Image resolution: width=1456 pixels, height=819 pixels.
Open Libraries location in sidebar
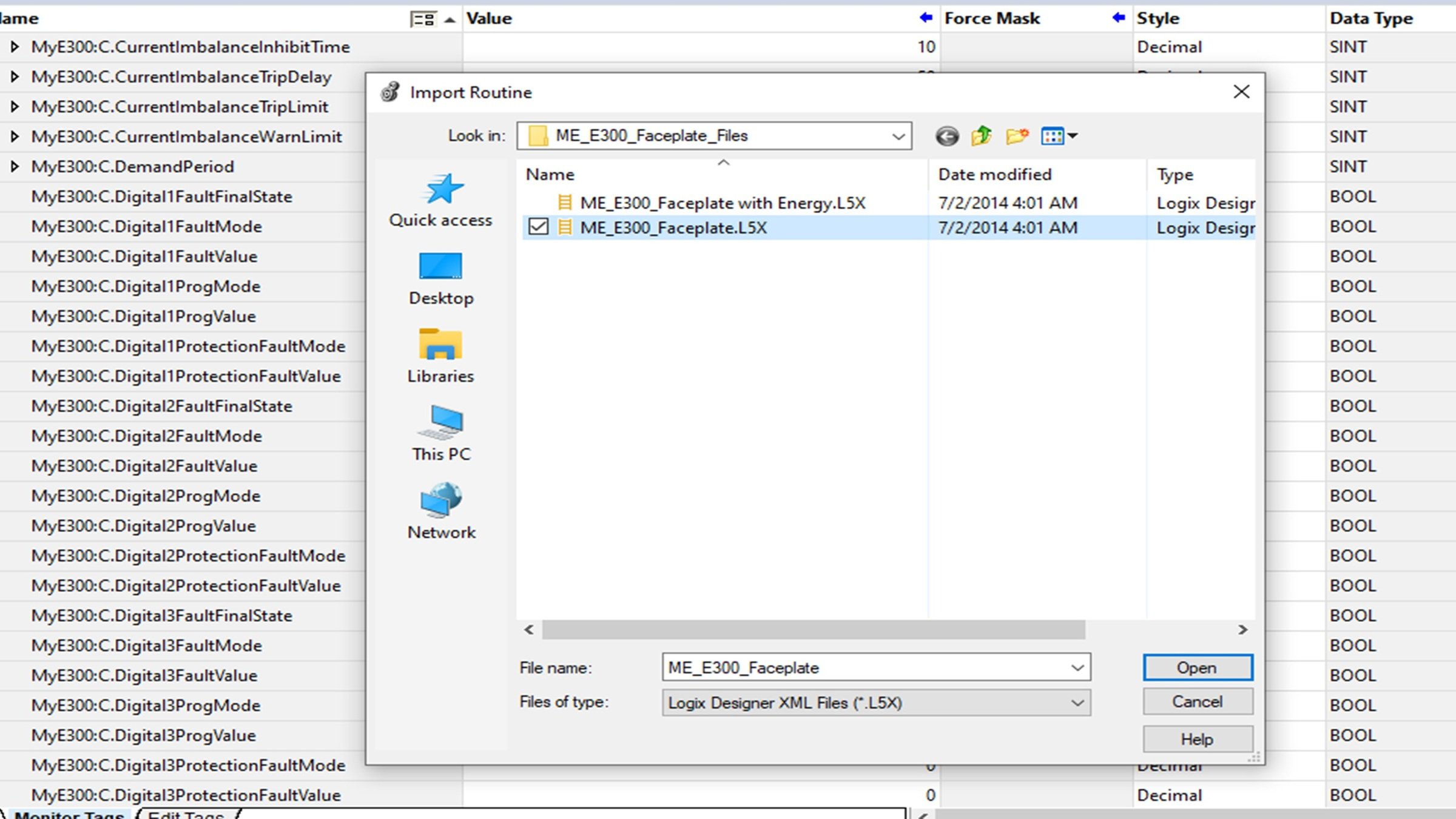(440, 356)
